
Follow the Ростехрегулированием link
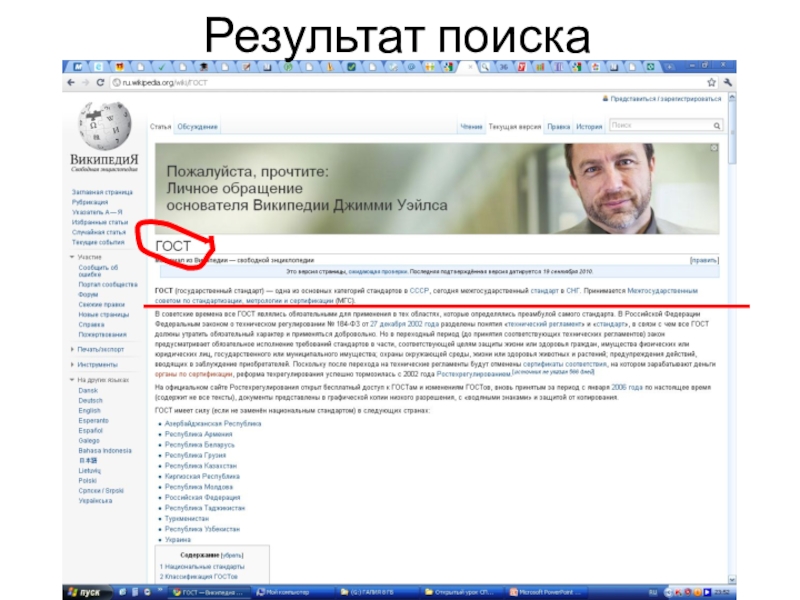pyautogui.click(x=474, y=374)
